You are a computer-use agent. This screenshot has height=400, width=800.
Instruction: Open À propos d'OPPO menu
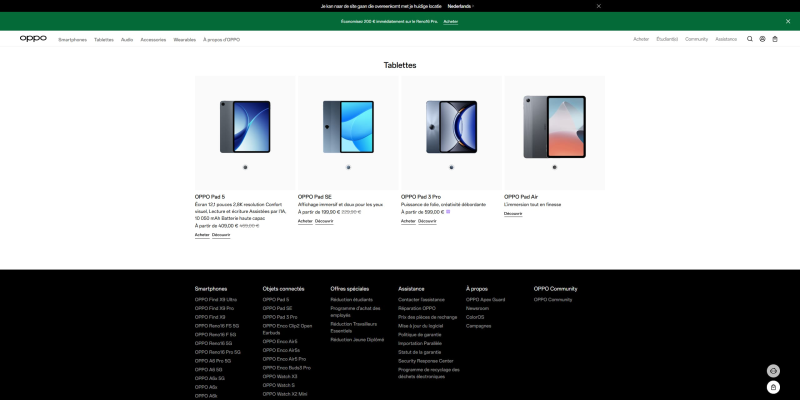point(221,39)
